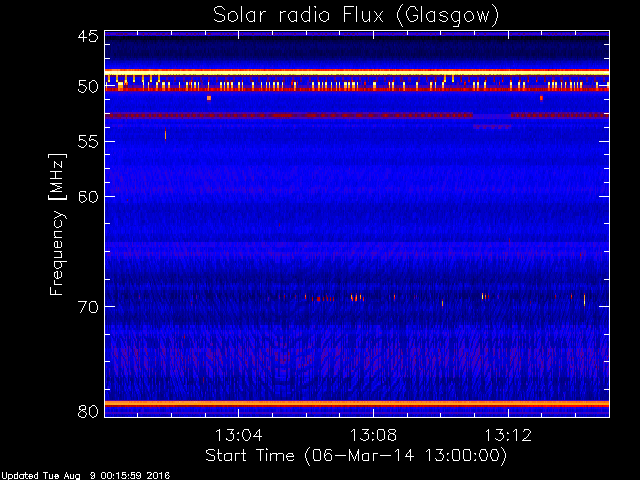Click the 45 MHz frequency tick label
The height and width of the screenshot is (480, 640).
coord(88,37)
